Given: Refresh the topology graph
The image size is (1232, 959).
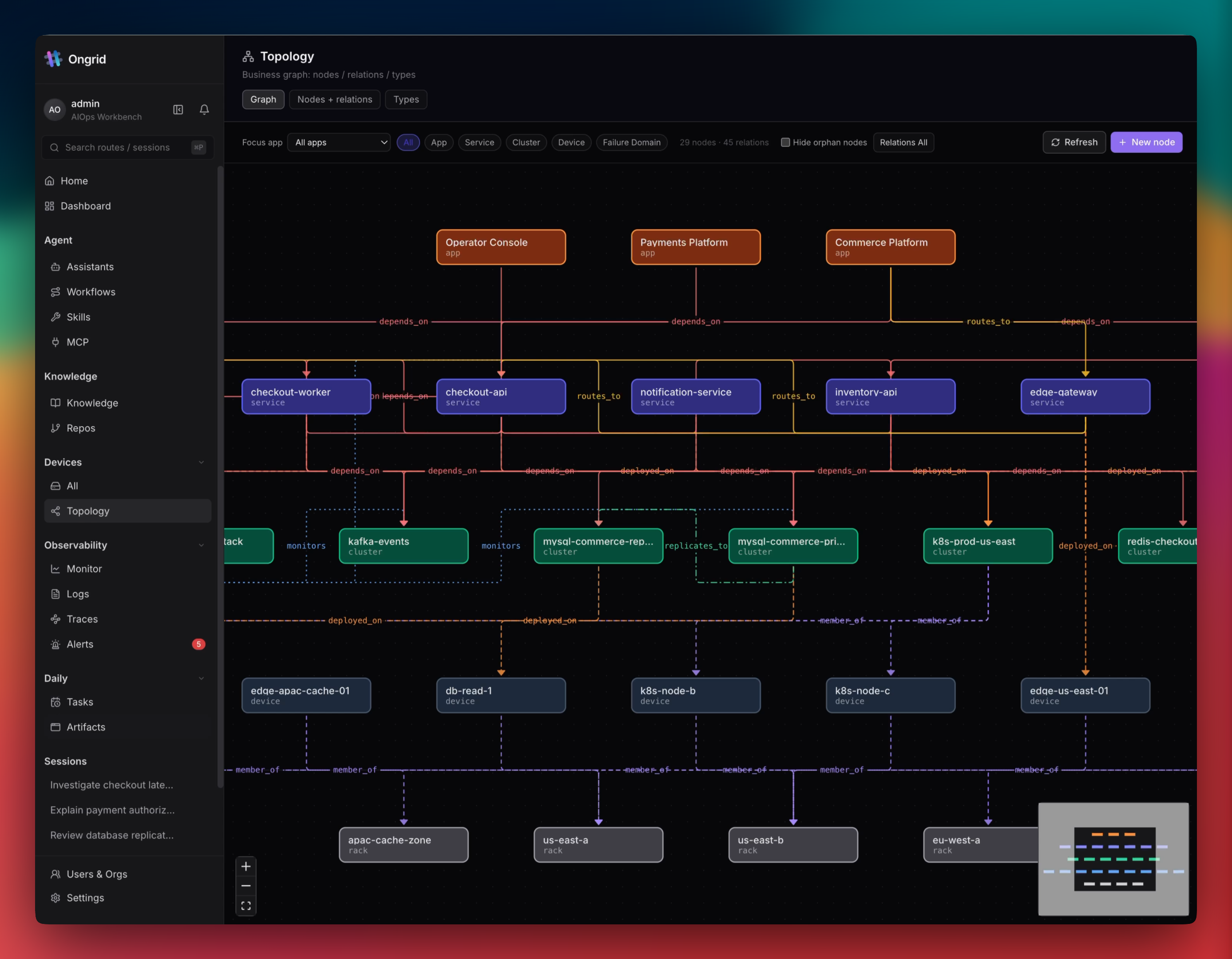Looking at the screenshot, I should pyautogui.click(x=1074, y=142).
